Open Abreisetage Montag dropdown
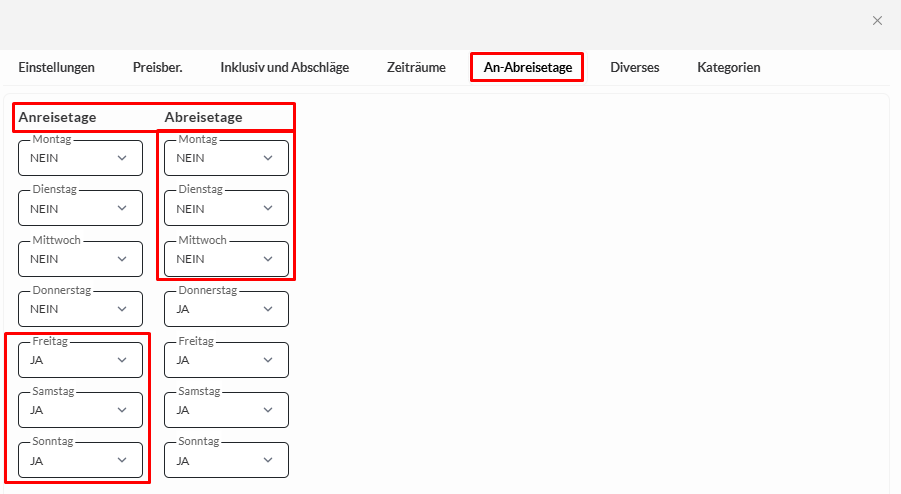 (226, 158)
